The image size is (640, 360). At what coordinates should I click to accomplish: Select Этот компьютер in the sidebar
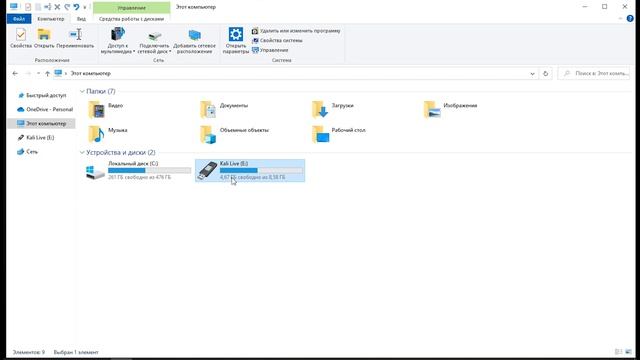[41, 123]
